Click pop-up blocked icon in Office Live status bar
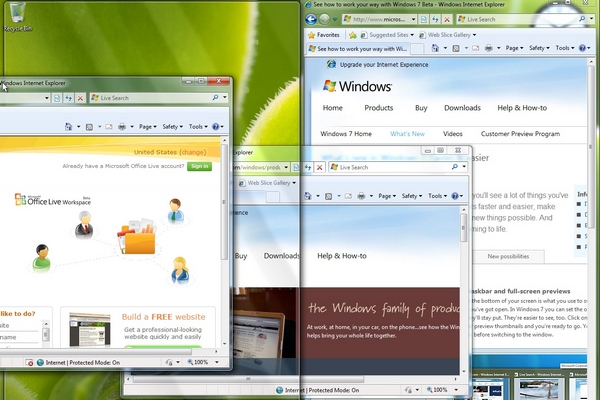Screen dimensions: 600x400 point(29,362)
